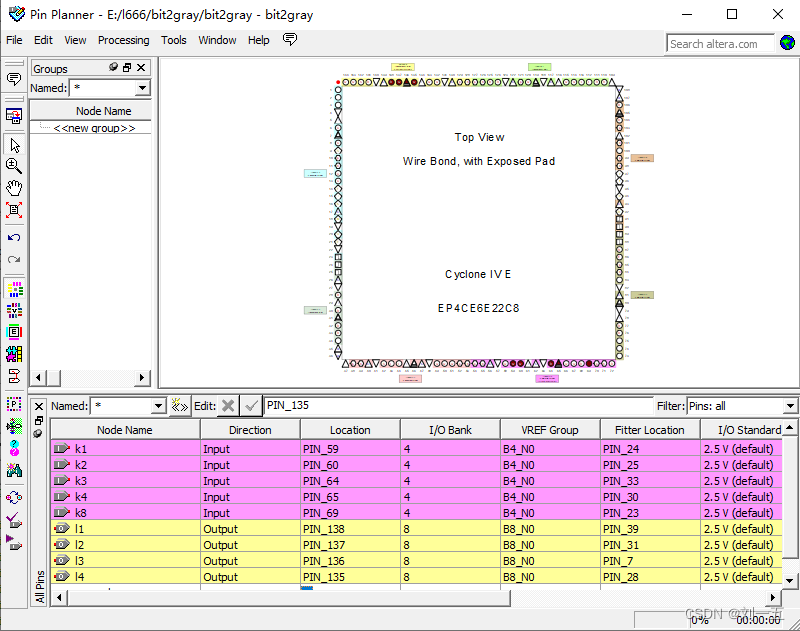Select the l4 node name cell
Image resolution: width=800 pixels, height=631 pixels.
[126, 577]
